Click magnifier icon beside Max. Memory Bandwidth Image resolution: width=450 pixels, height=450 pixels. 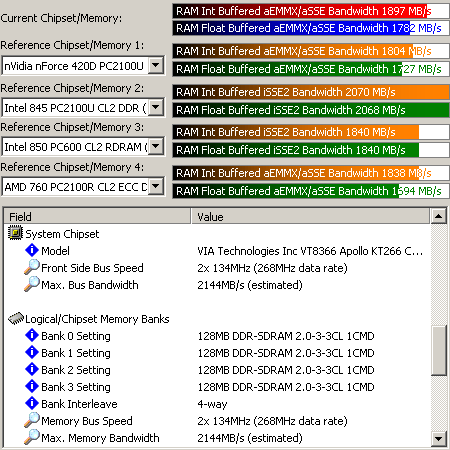(x=32, y=437)
